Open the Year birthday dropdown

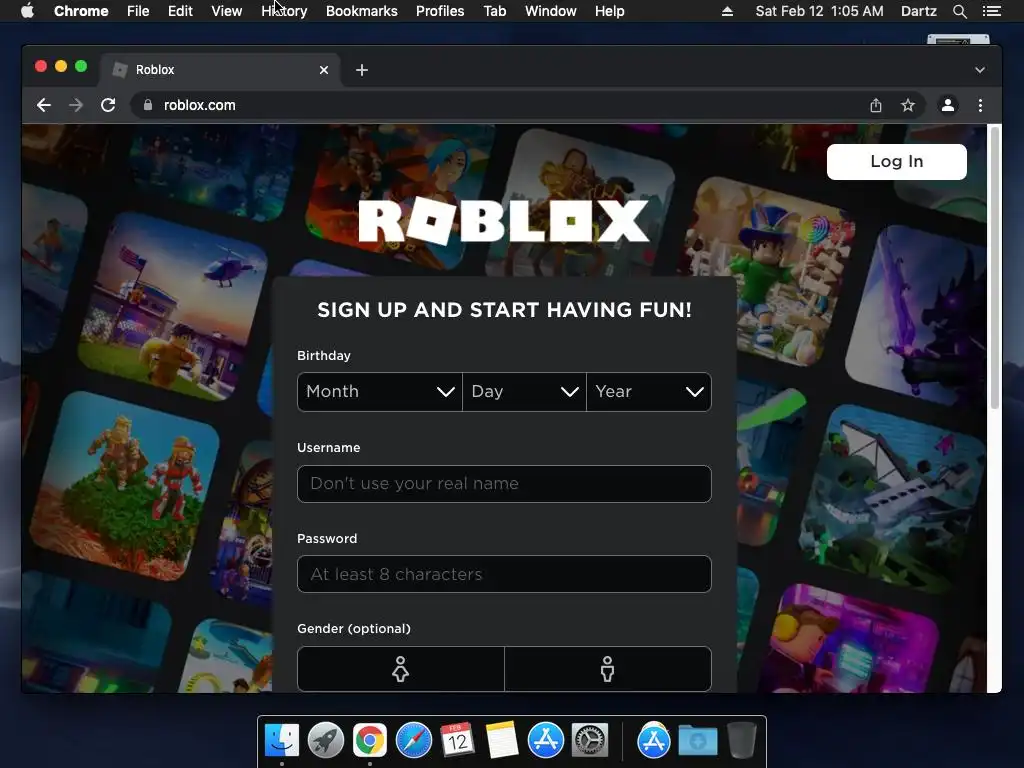(x=649, y=392)
